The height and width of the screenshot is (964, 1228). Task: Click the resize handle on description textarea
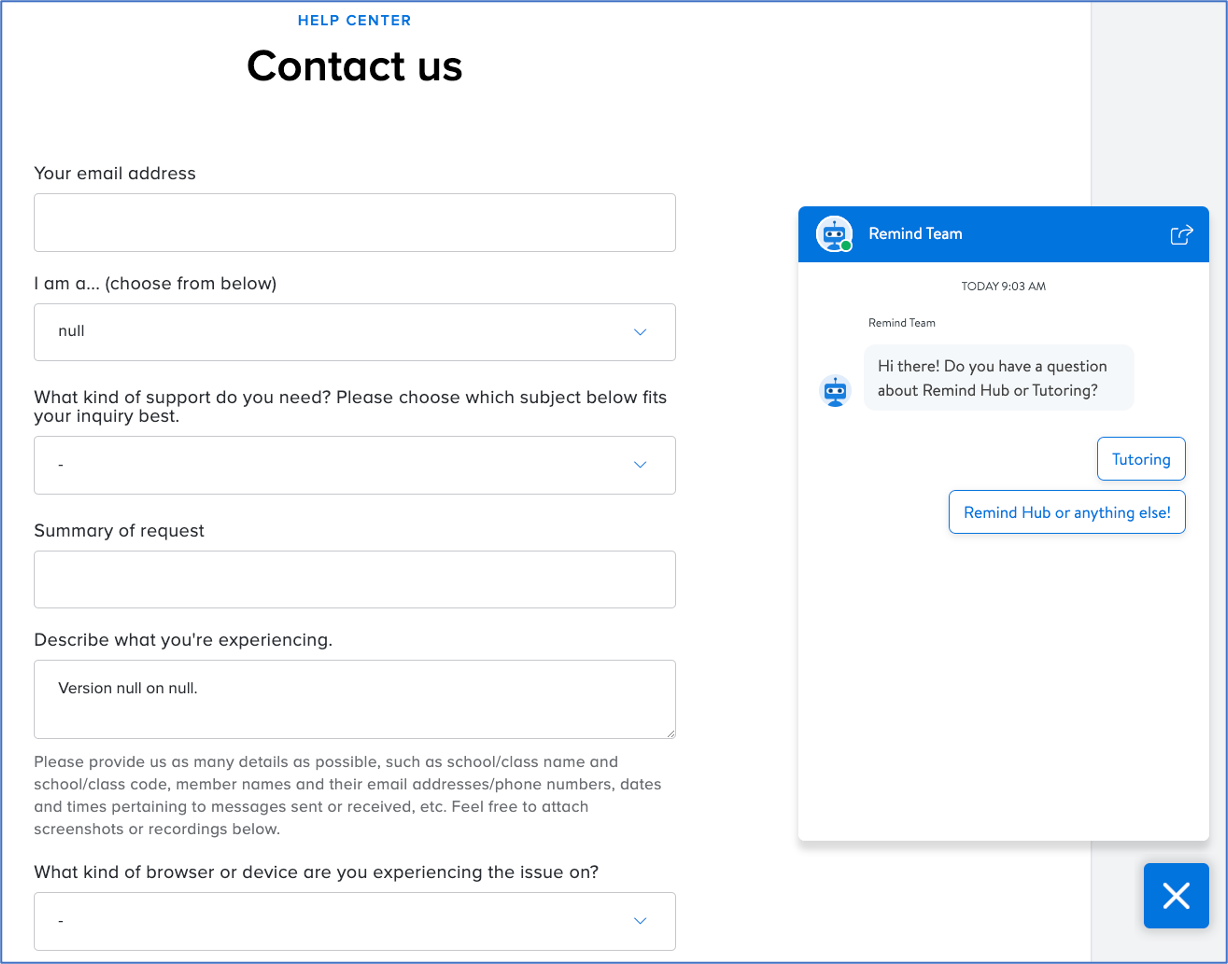[x=670, y=733]
